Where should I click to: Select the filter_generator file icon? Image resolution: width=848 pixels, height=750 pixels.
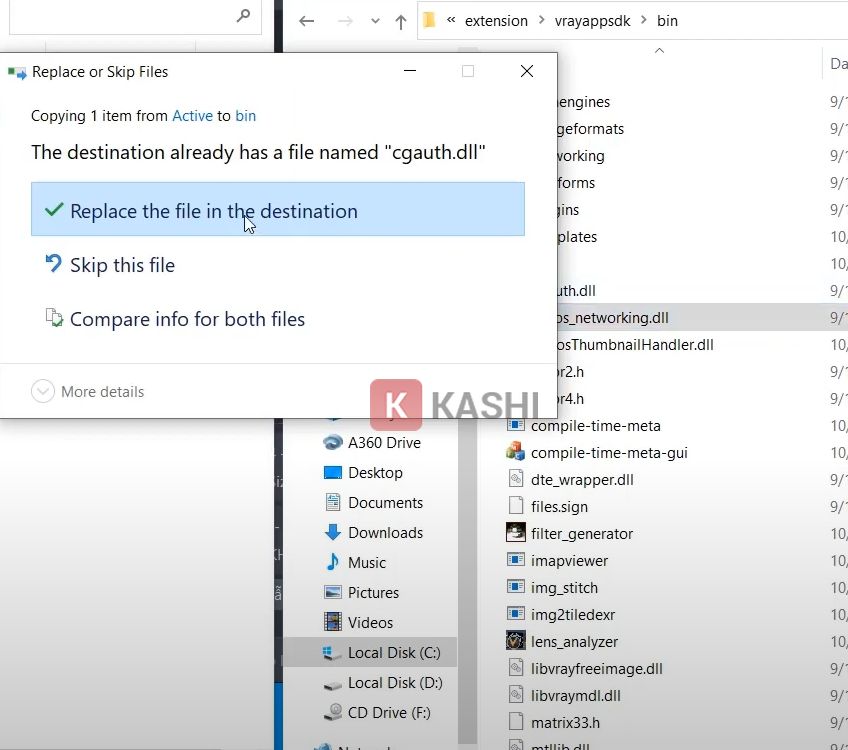coord(516,534)
